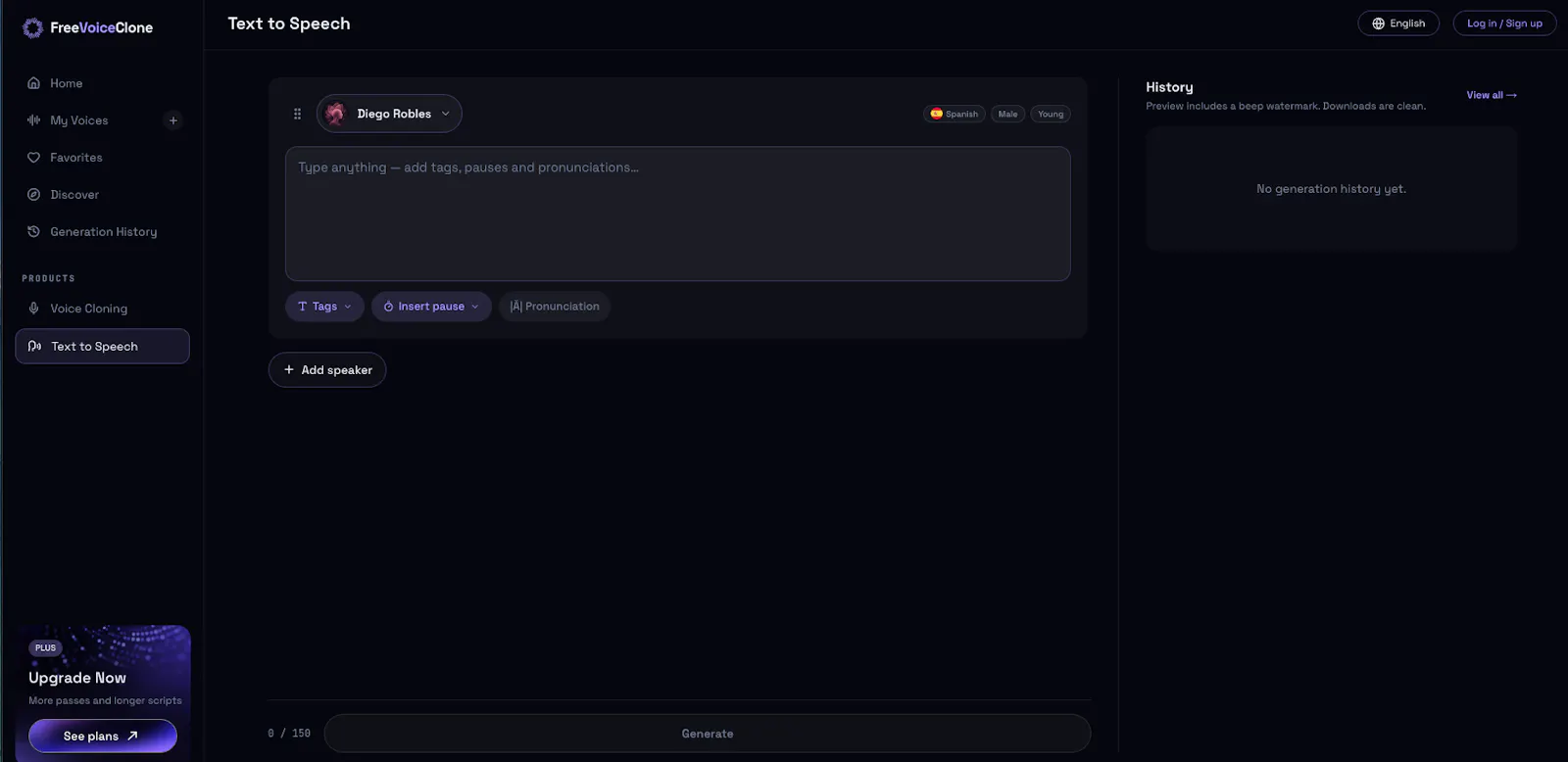Click the plus icon on Add speaker
1568x762 pixels.
coord(288,369)
